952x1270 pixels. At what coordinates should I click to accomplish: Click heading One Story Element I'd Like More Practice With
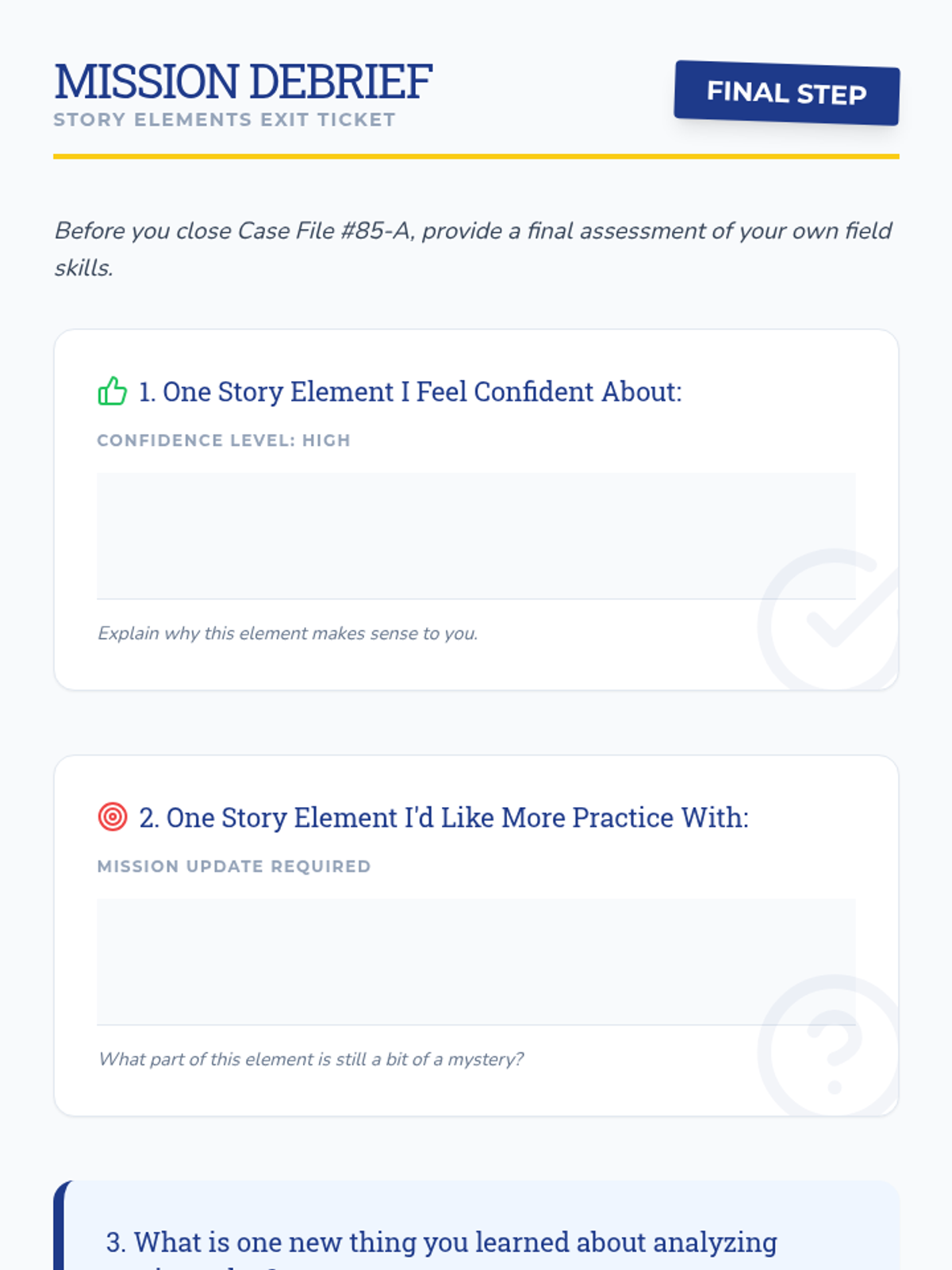443,818
